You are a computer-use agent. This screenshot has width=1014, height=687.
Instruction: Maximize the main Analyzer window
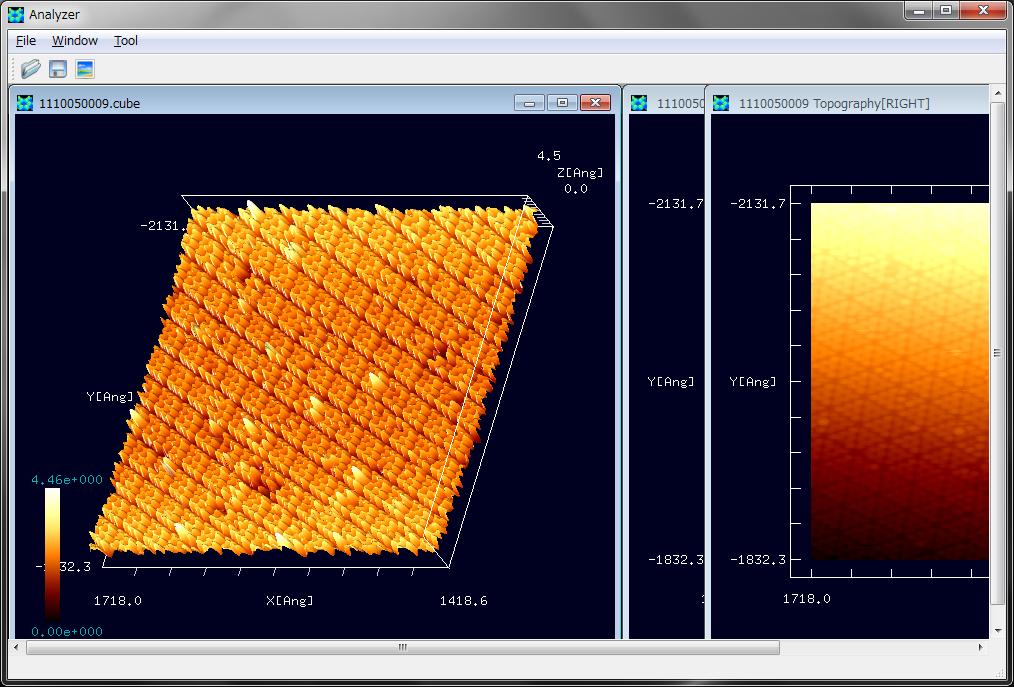[x=946, y=11]
